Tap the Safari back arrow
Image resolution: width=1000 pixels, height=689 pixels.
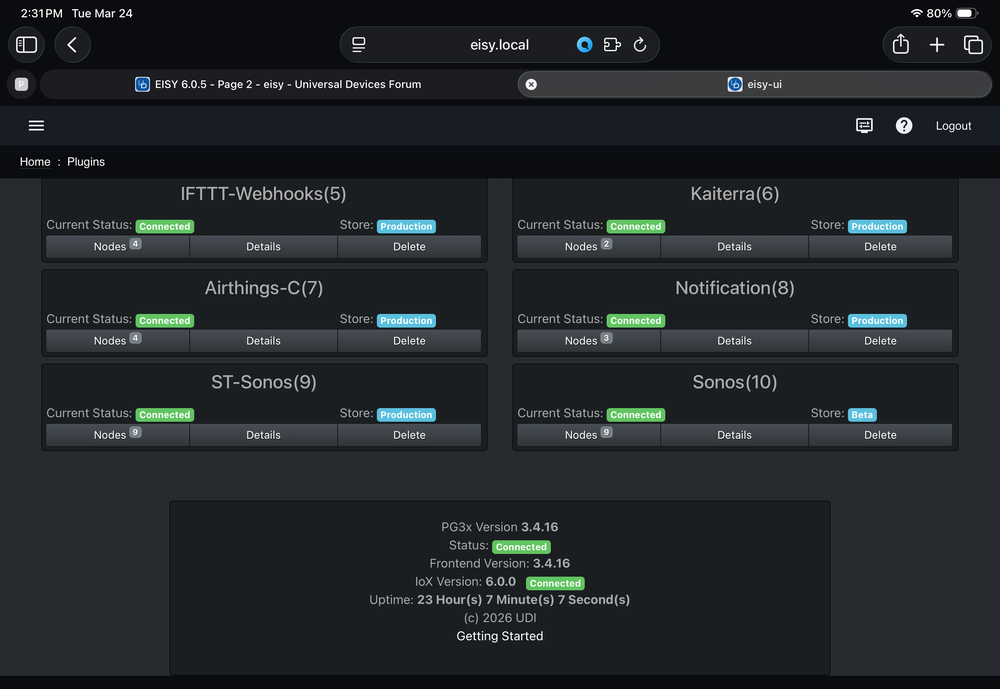[x=72, y=45]
